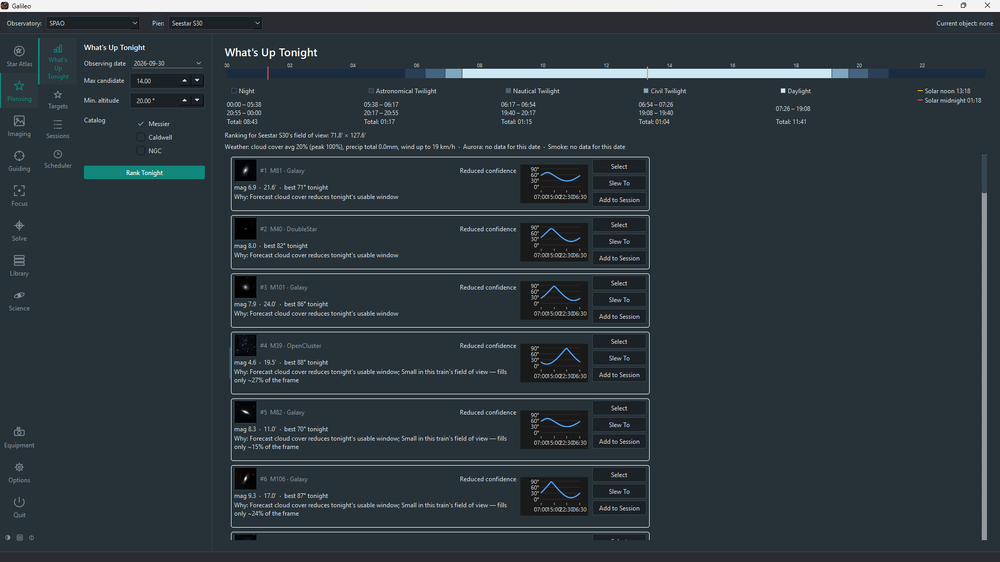1000x562 pixels.
Task: Click the M40 altitude graph
Action: [x=554, y=242]
